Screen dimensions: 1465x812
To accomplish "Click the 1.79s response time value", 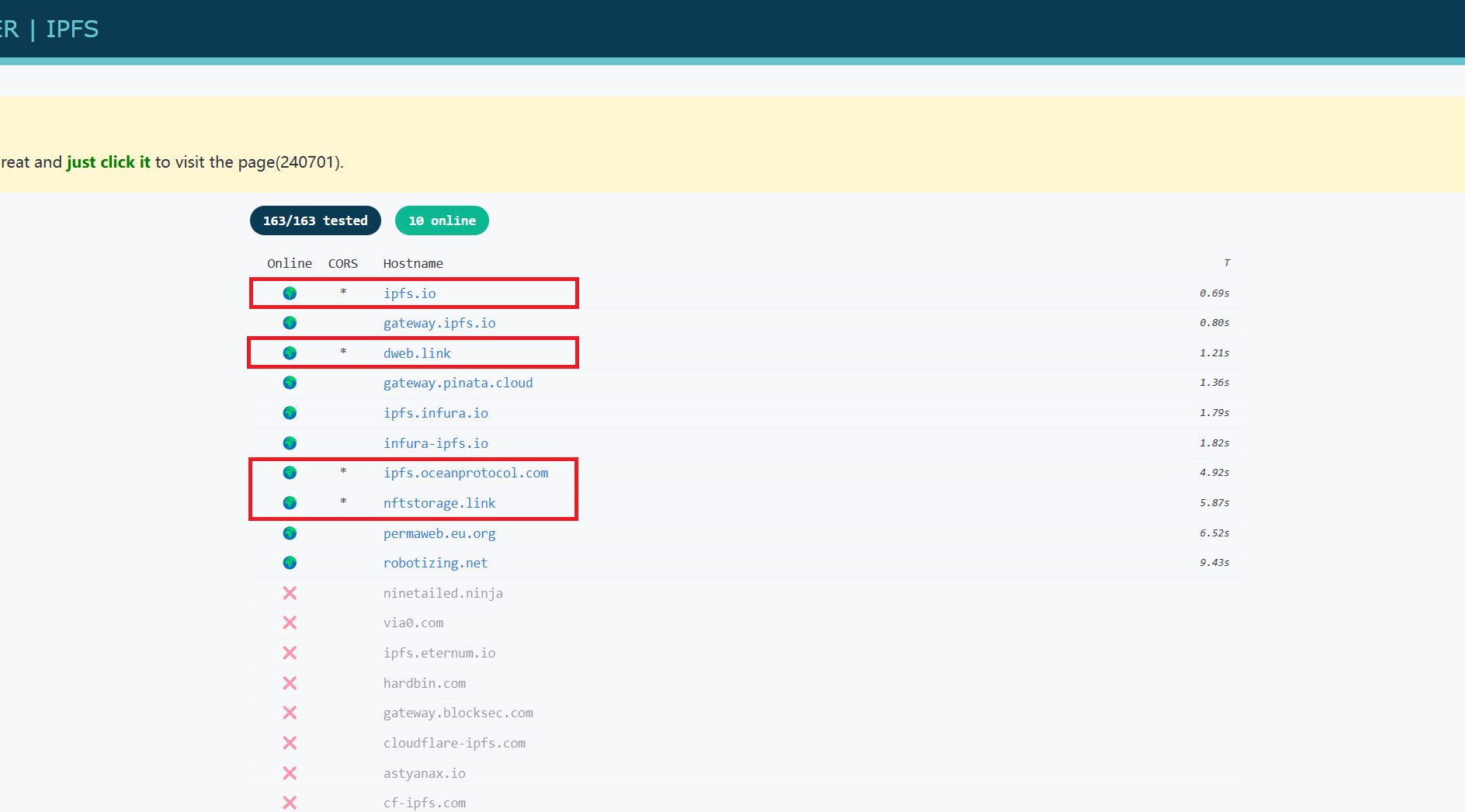I will [x=1214, y=413].
